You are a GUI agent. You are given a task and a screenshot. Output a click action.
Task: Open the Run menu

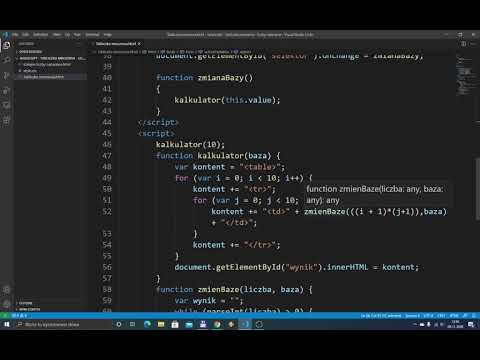77,34
